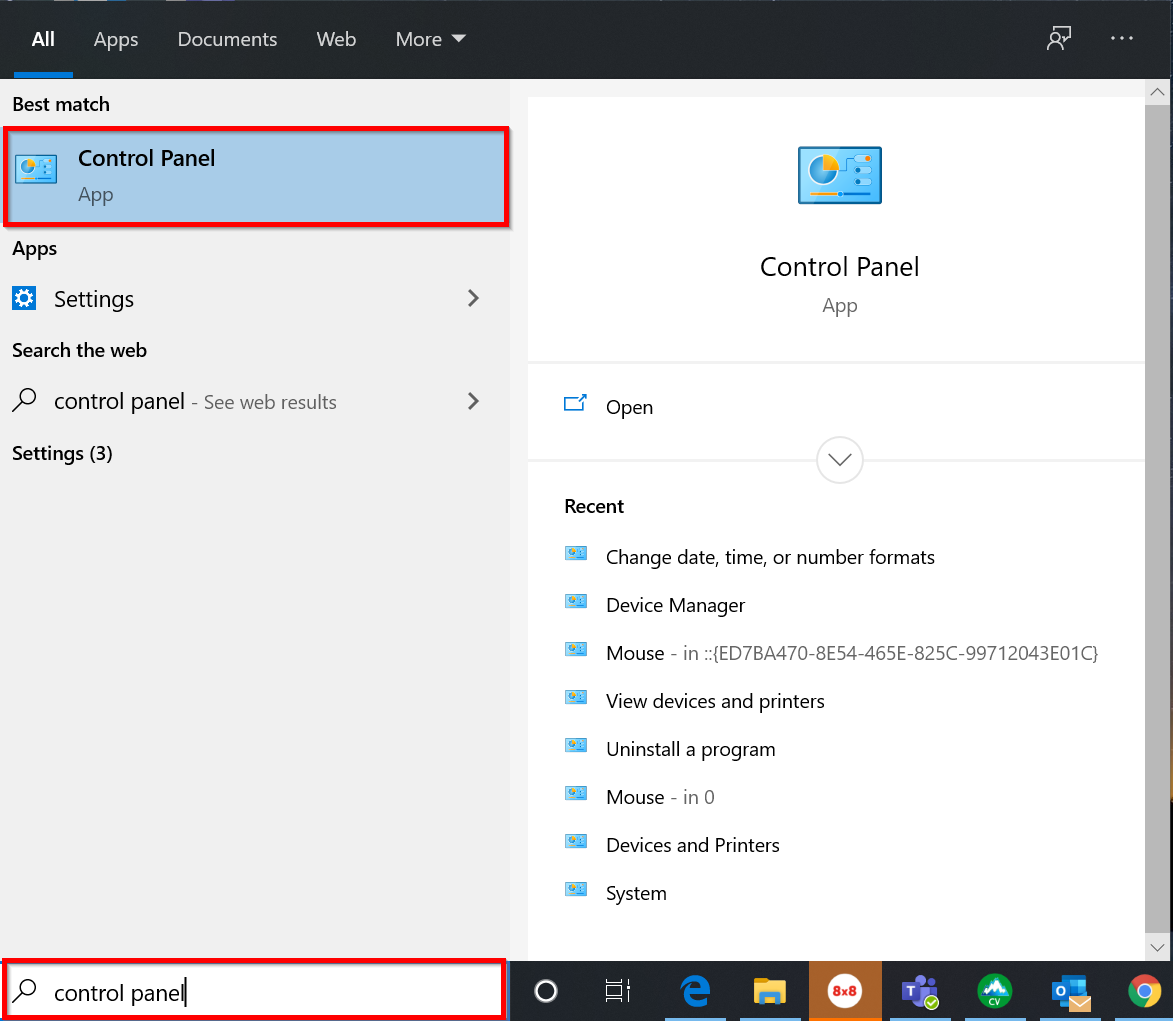Launch Google Chrome from the taskbar

[1145, 991]
